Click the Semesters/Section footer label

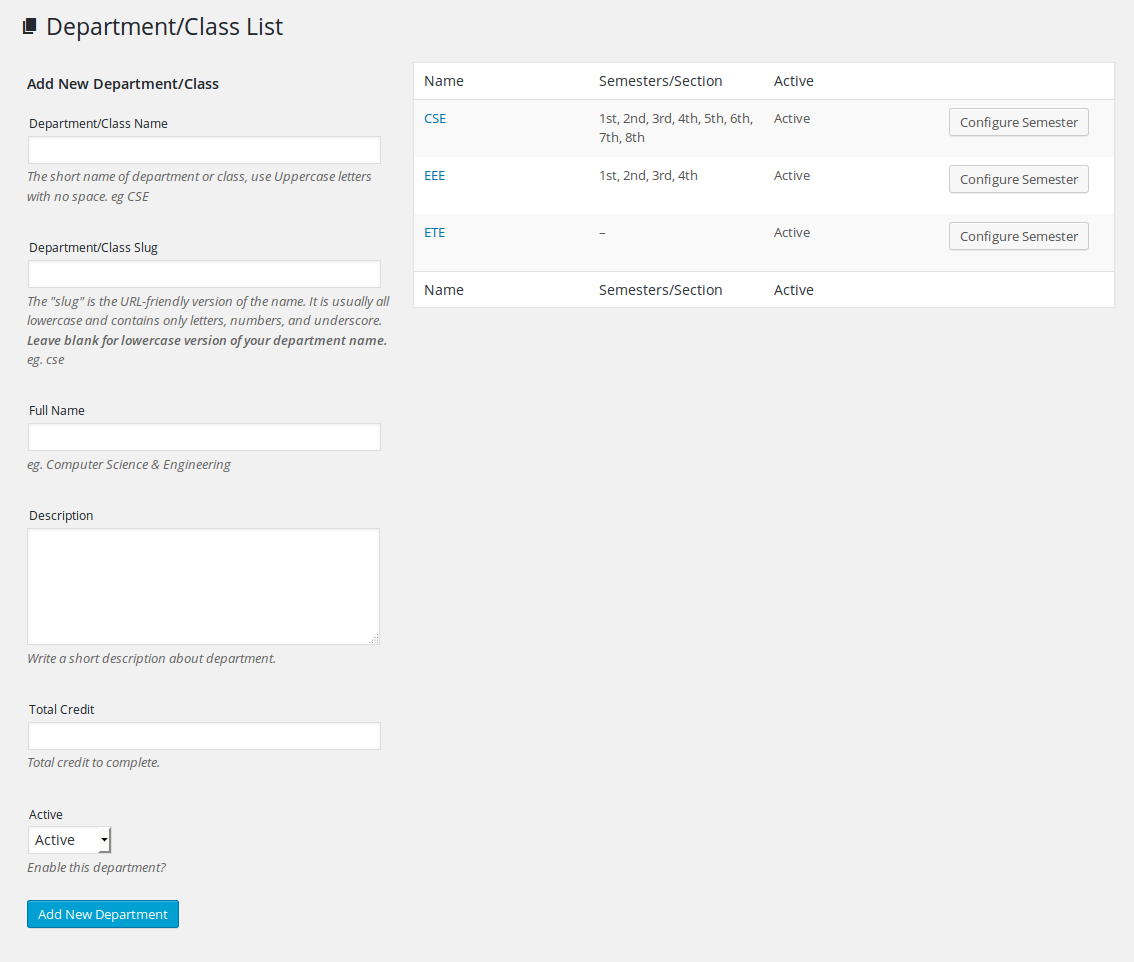click(x=660, y=290)
